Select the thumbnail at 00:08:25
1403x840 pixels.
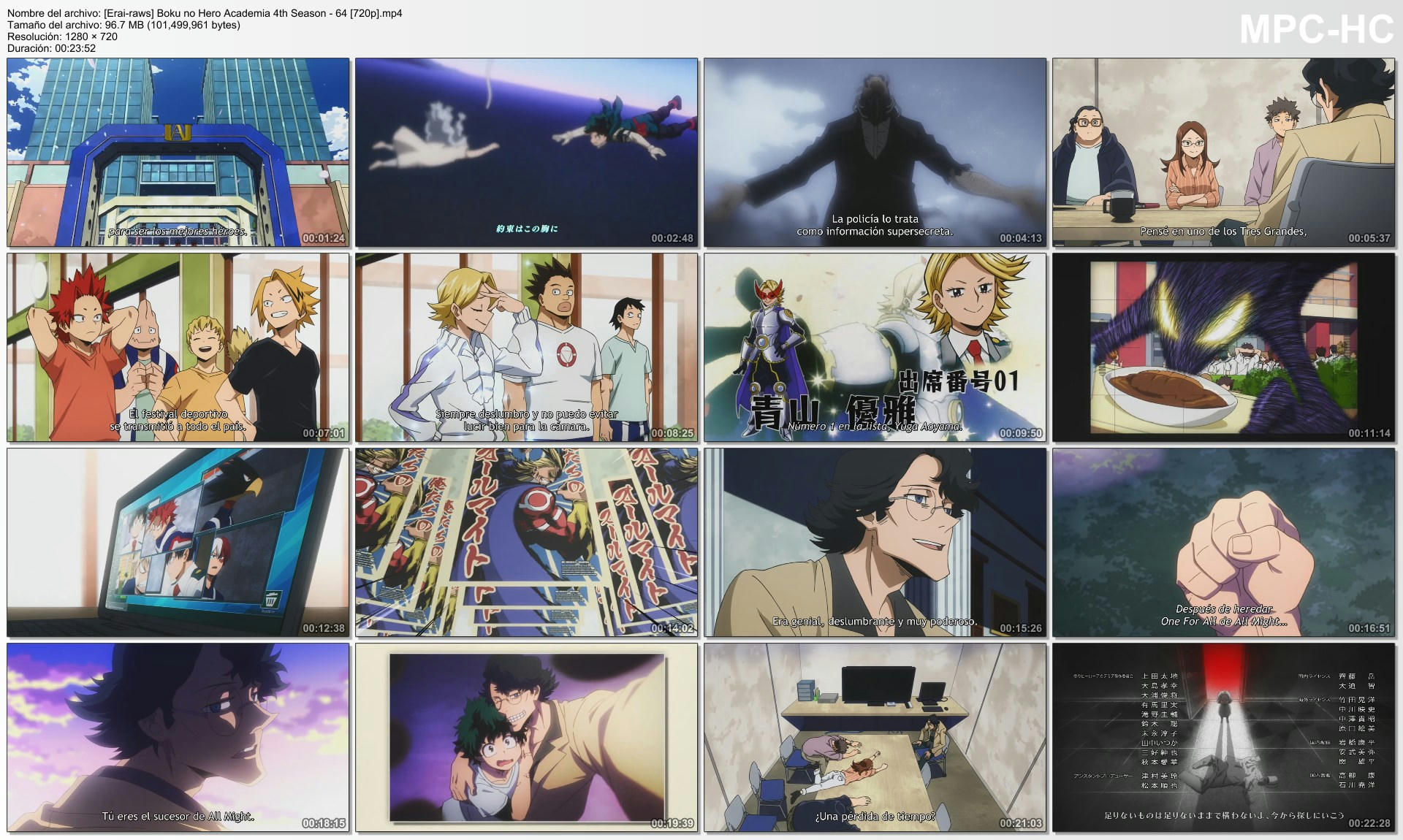coord(527,348)
